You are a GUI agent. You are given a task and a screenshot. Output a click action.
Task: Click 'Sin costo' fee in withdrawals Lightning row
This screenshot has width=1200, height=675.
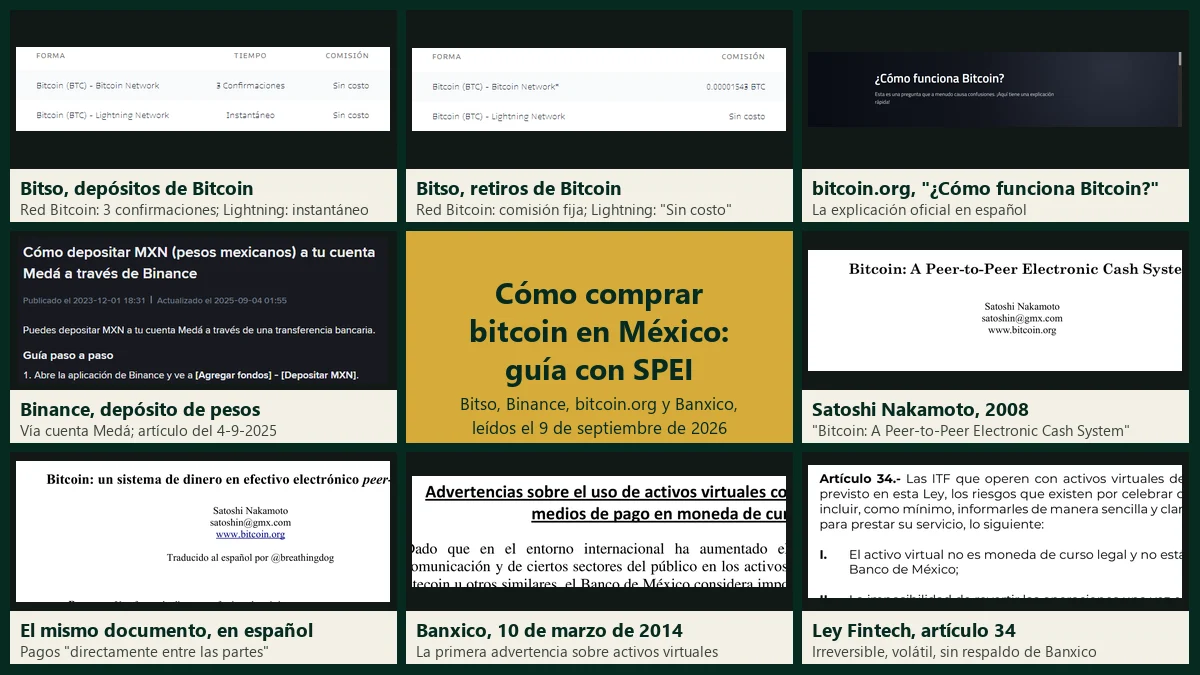point(747,116)
